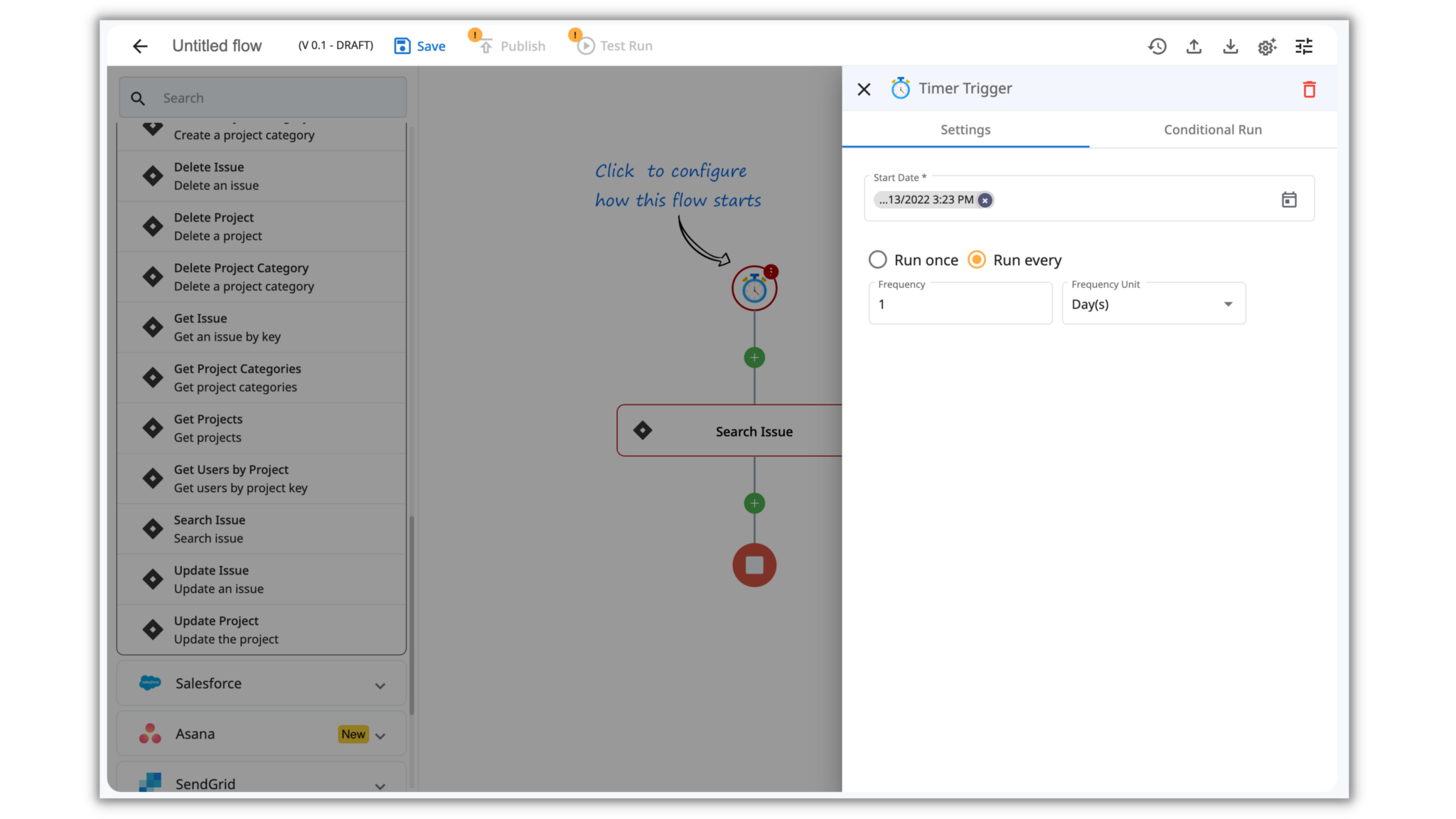Collapse the Asana connector section
1456x819 pixels.
tap(381, 734)
